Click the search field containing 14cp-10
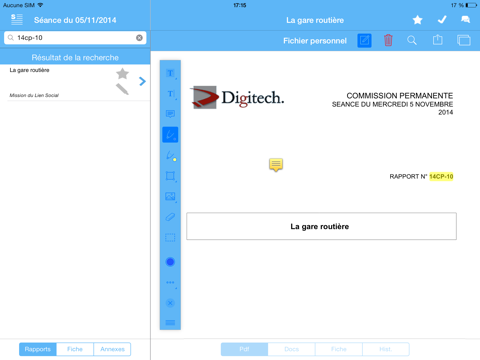The height and width of the screenshot is (360, 480). pyautogui.click(x=75, y=38)
